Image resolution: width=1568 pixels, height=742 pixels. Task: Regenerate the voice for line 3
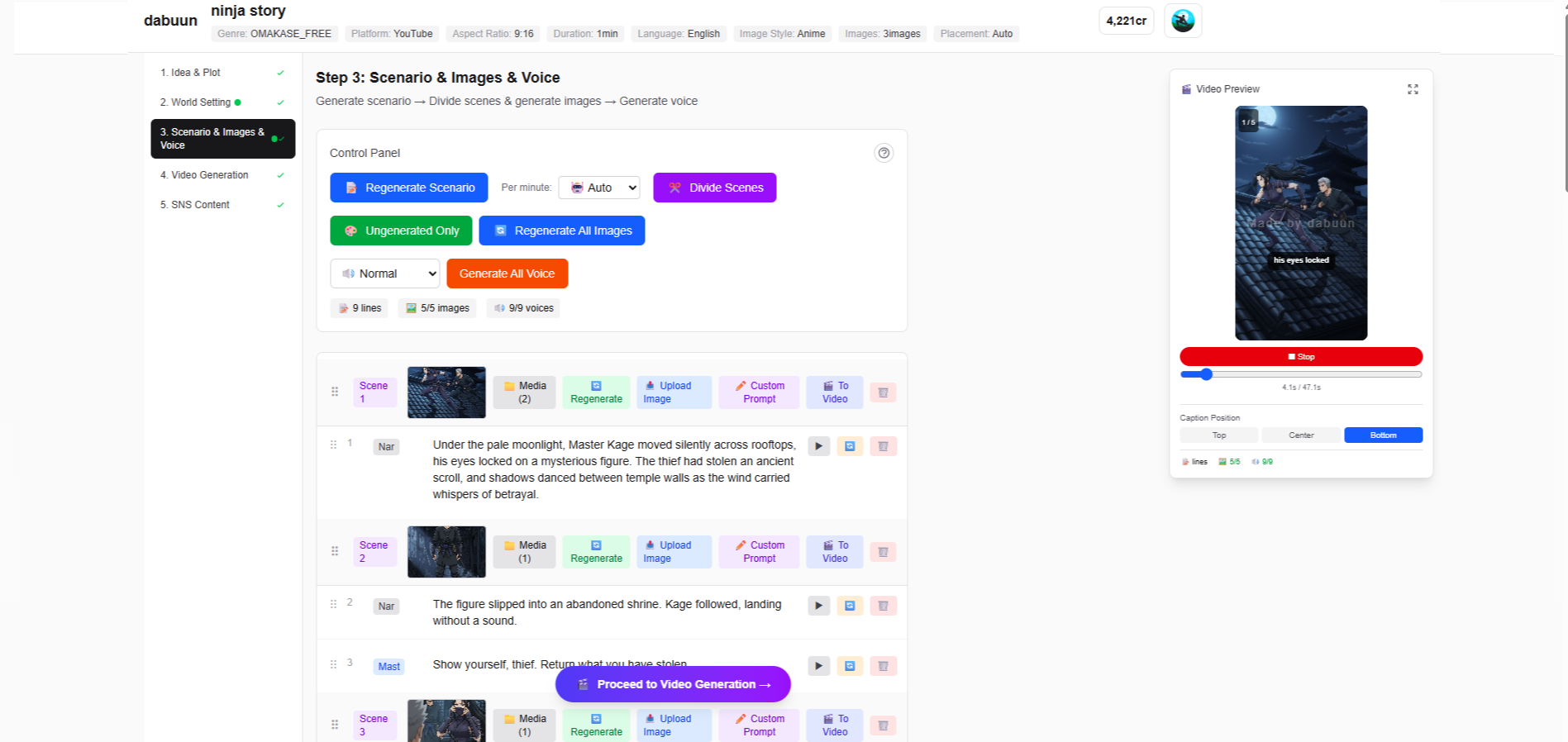pyautogui.click(x=850, y=666)
